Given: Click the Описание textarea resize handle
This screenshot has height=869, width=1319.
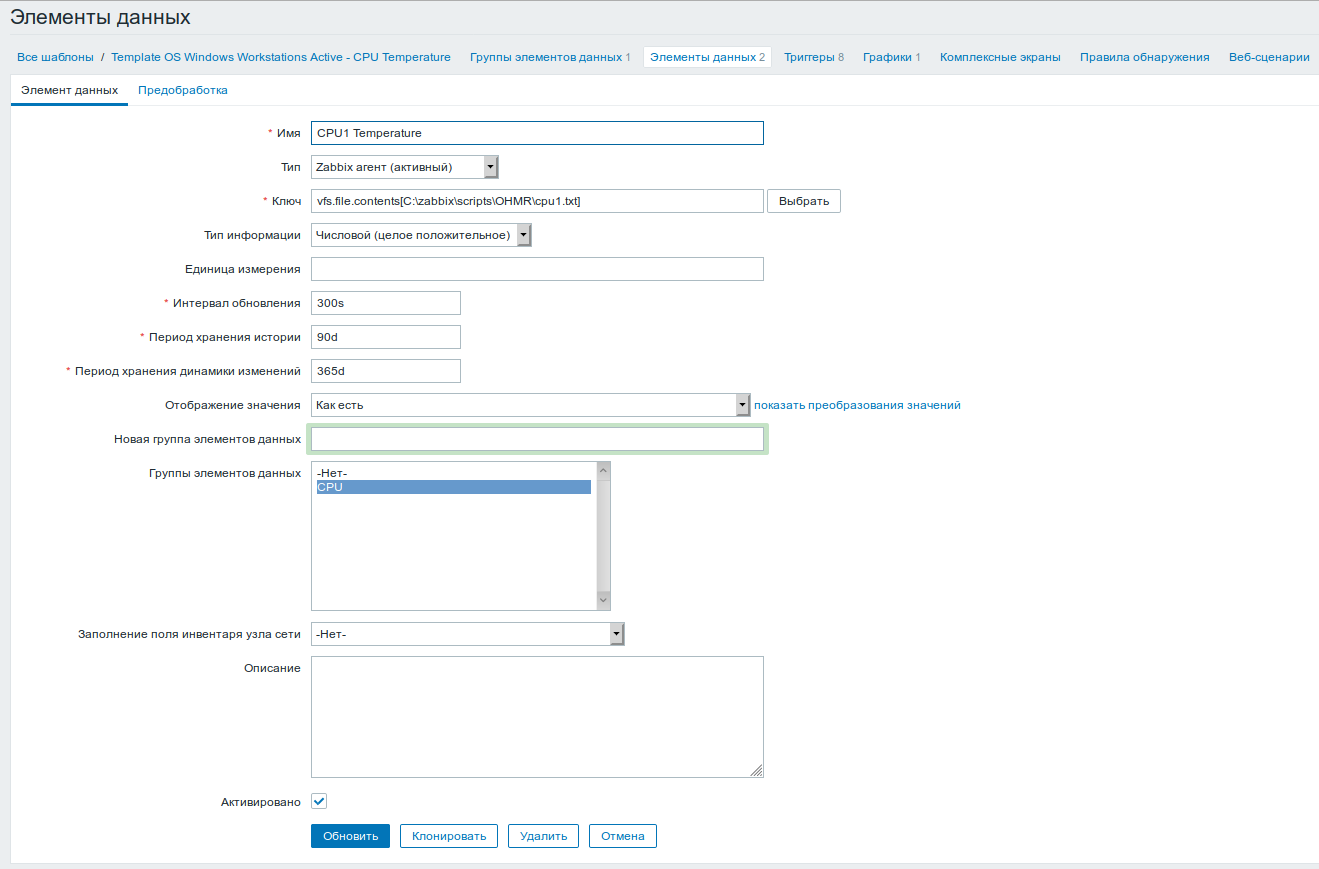Looking at the screenshot, I should point(756,770).
